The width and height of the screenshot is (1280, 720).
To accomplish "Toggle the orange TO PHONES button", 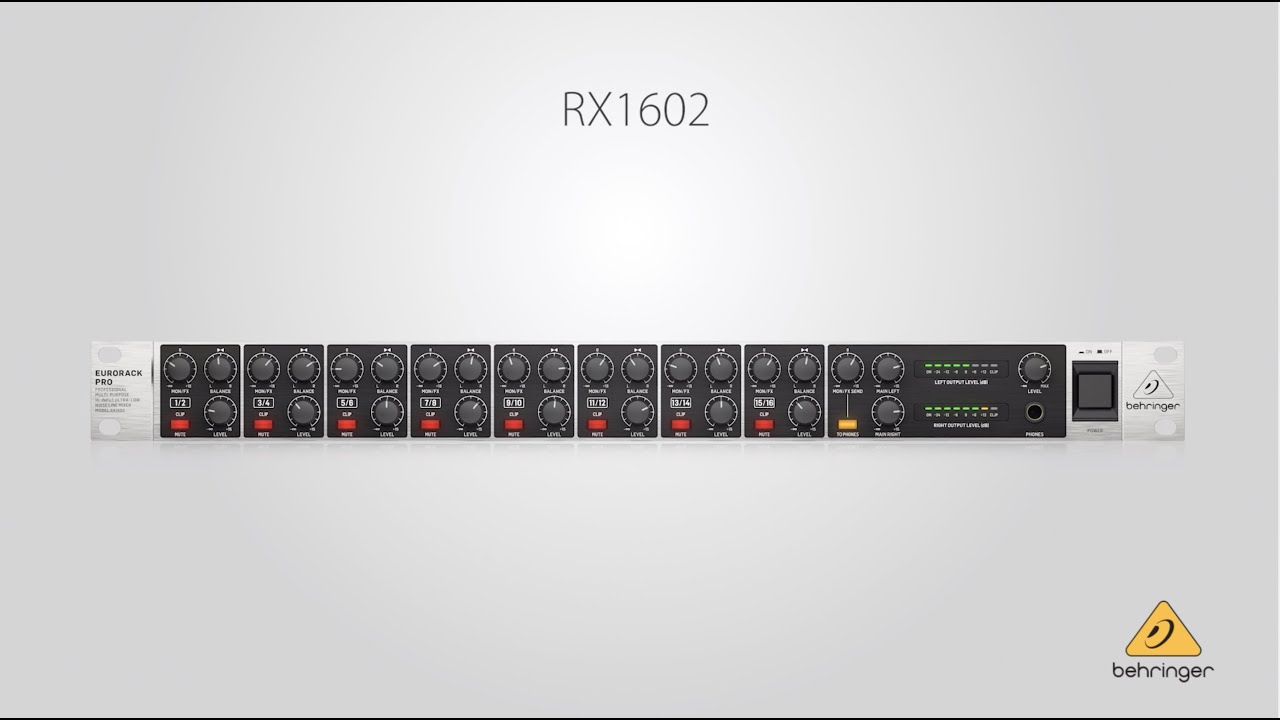I will coord(848,424).
